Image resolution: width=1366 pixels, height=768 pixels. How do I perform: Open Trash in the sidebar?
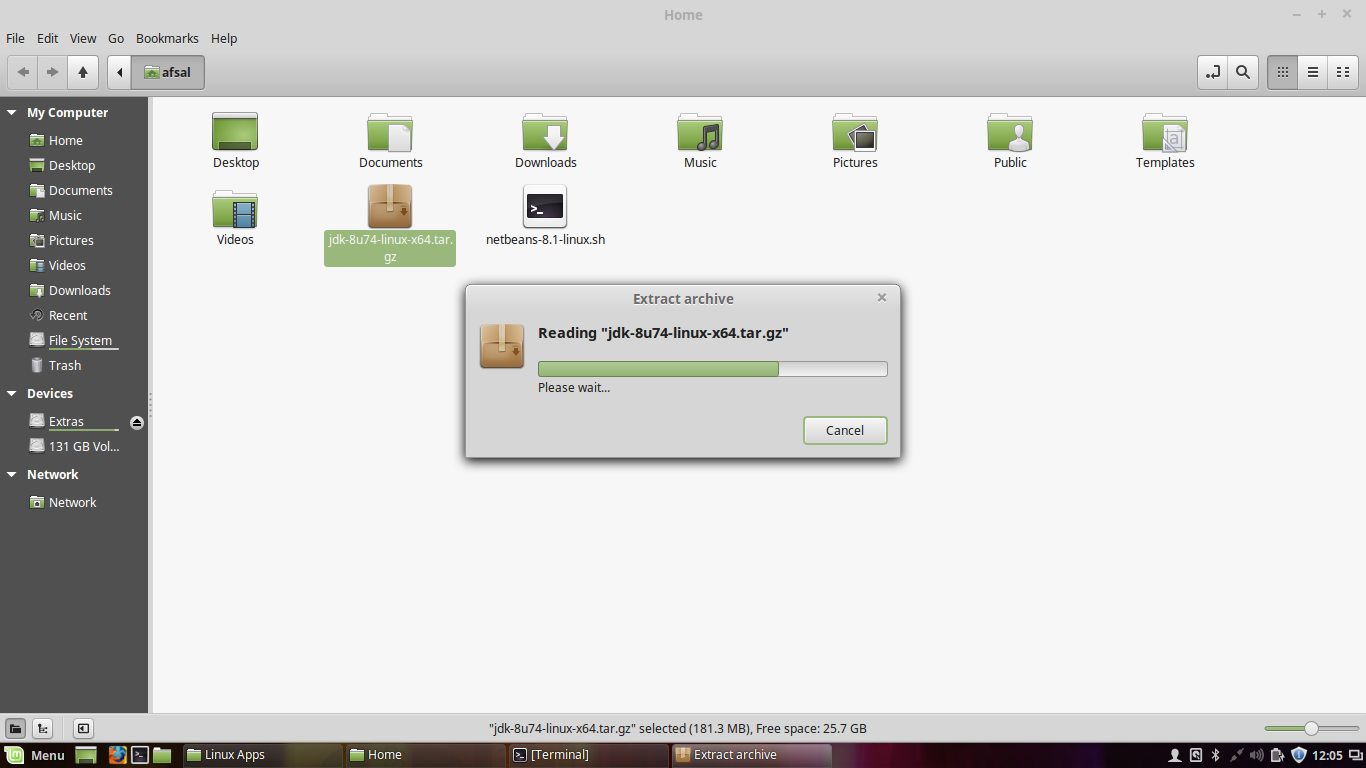click(x=64, y=366)
